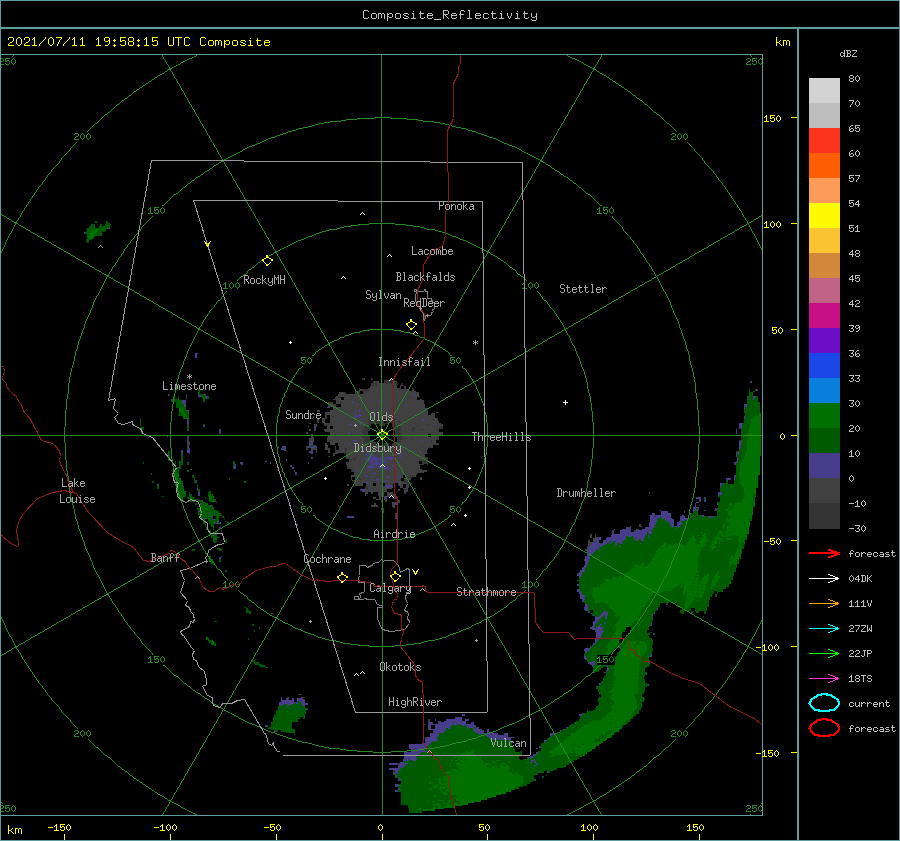Click the Strathmore label

click(x=486, y=592)
